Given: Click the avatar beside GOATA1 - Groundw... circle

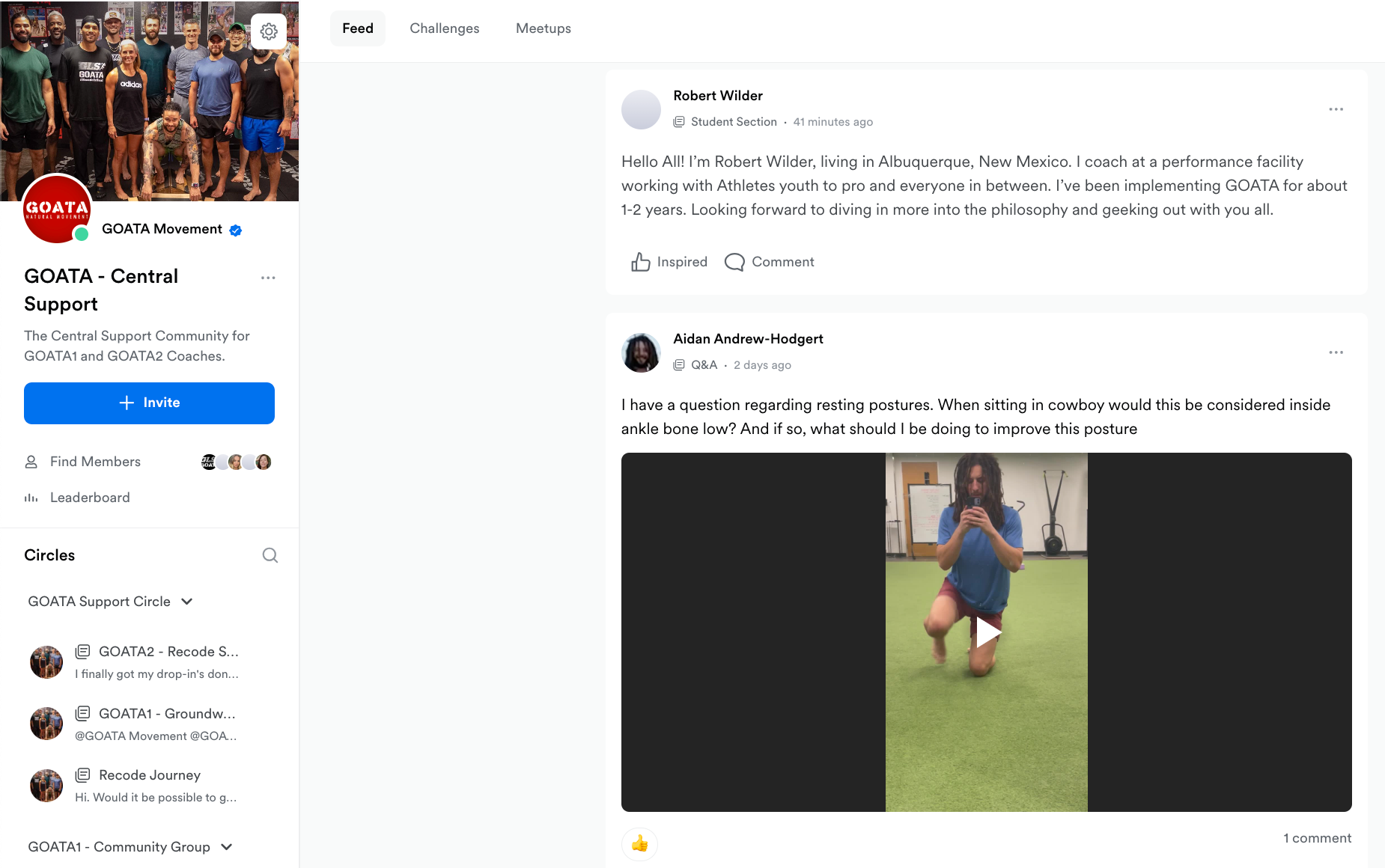Looking at the screenshot, I should (46, 724).
